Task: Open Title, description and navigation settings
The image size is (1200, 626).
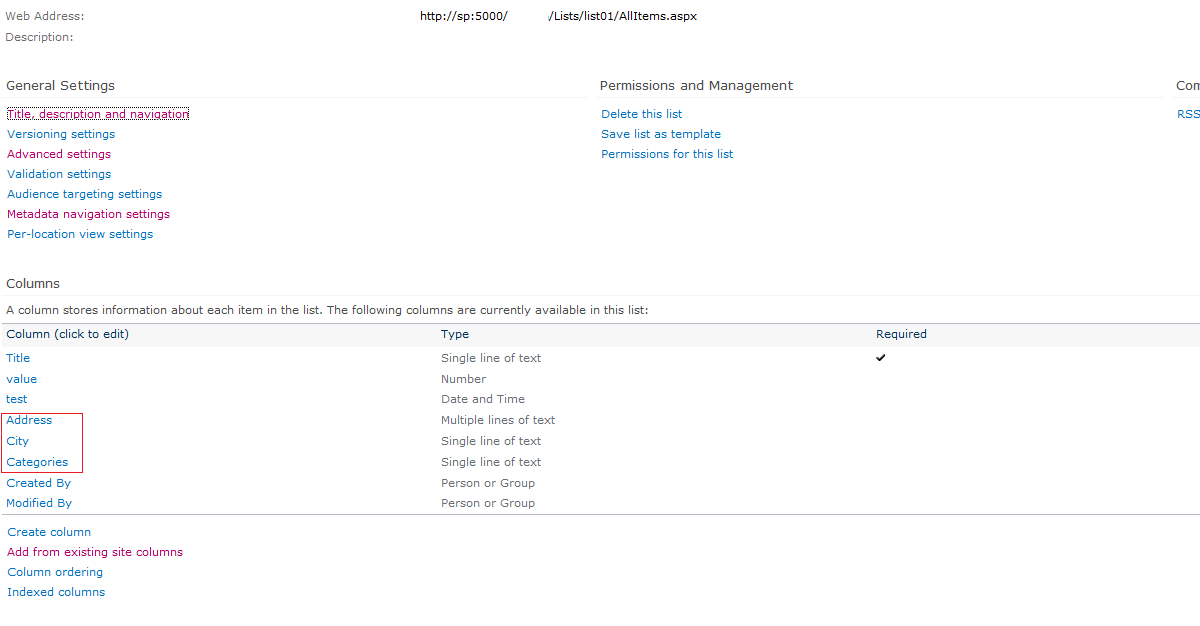Action: (x=98, y=114)
